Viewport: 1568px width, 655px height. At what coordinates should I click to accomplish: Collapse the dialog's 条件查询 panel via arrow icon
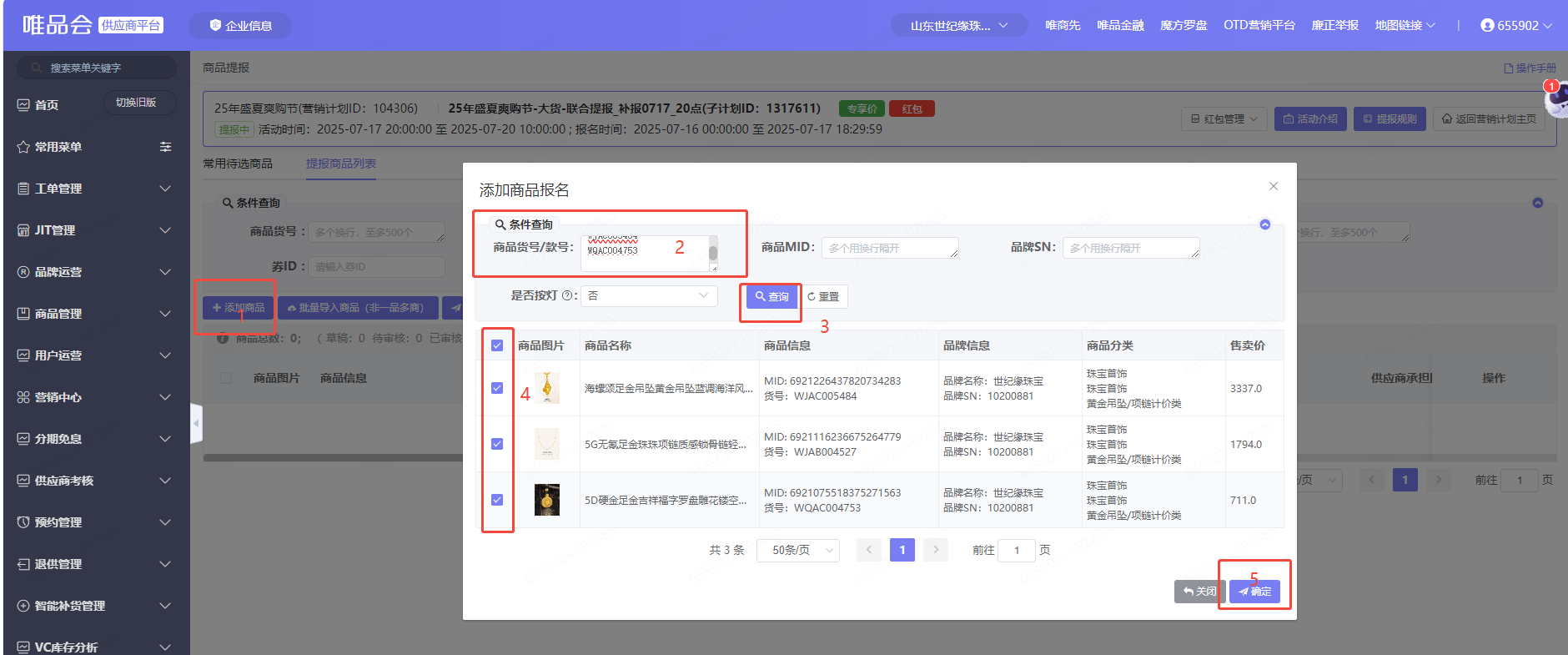point(1264,224)
